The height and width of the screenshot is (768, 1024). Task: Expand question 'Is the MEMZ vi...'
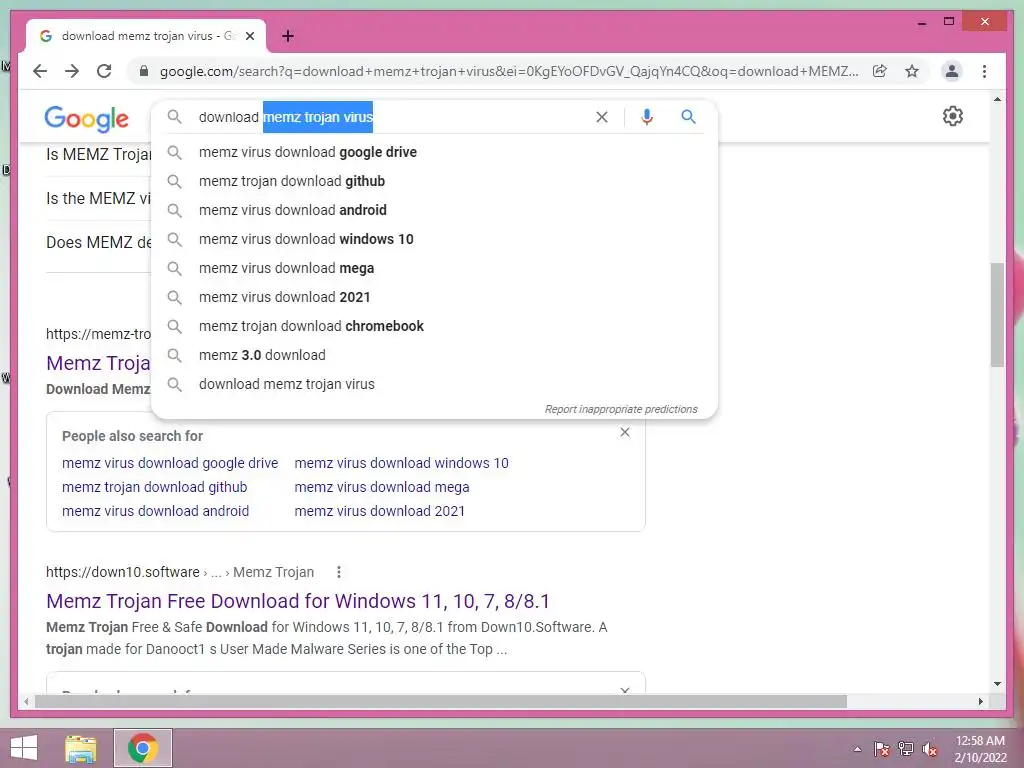coord(99,199)
